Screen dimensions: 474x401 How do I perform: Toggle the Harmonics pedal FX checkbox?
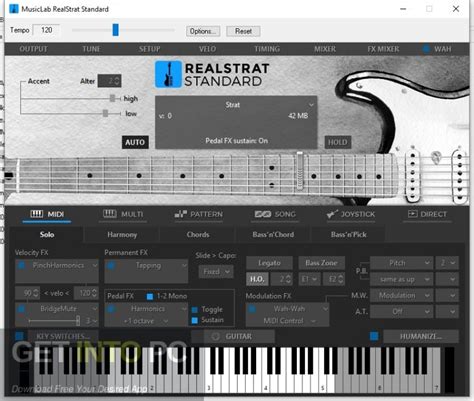[111, 309]
